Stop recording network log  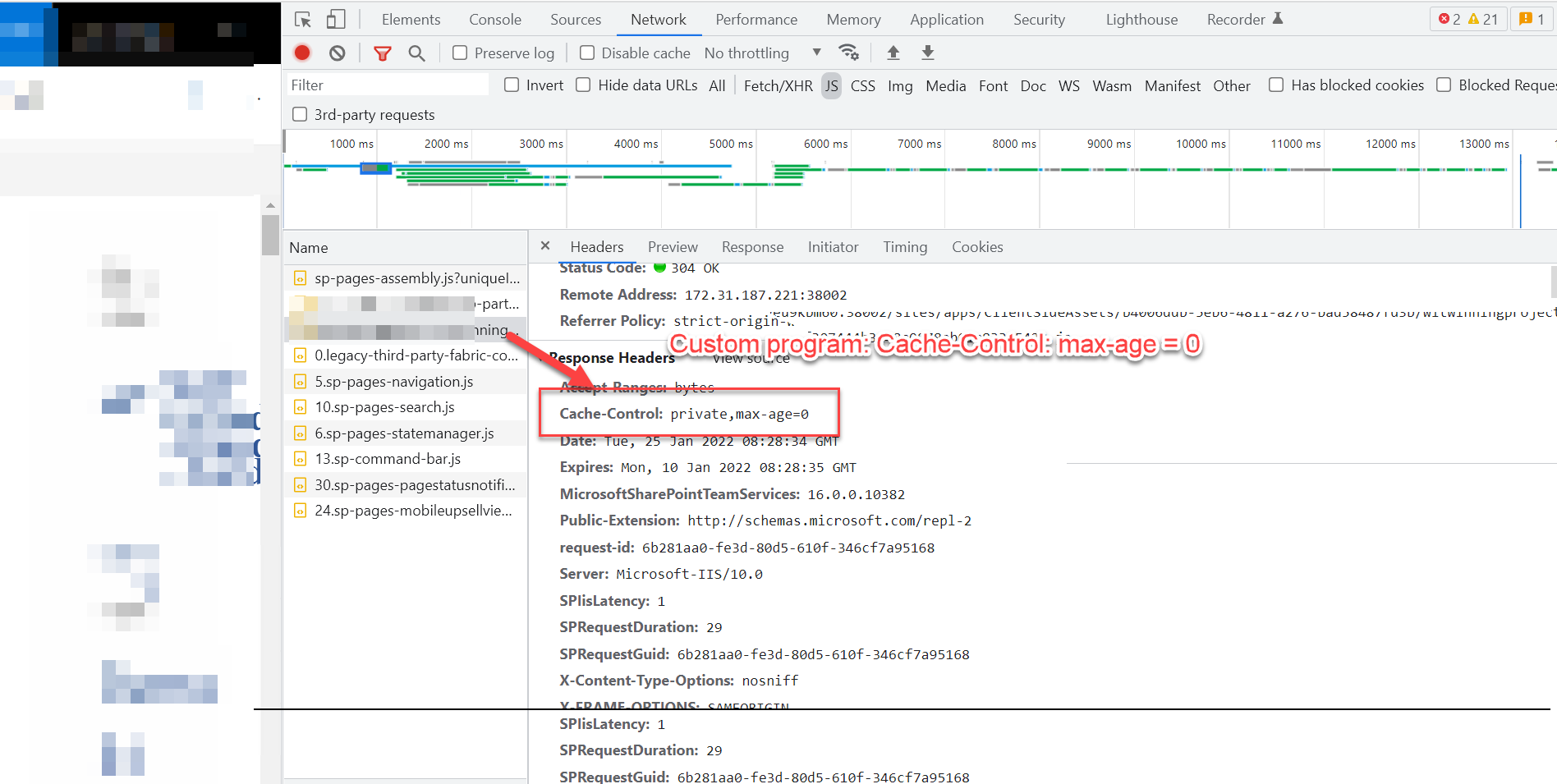point(301,52)
